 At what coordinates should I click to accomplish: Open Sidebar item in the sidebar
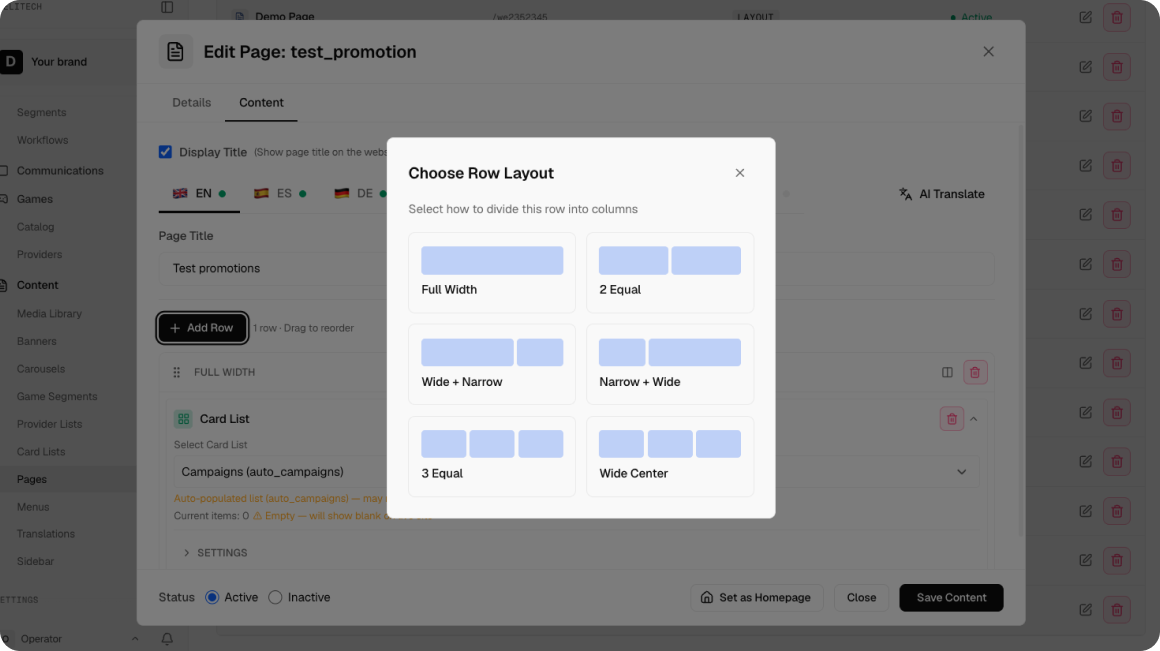36,561
